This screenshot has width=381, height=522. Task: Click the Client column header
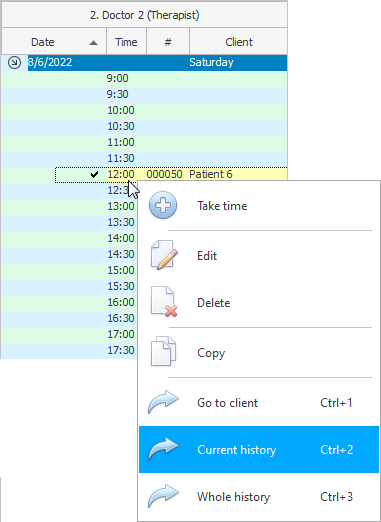click(238, 42)
